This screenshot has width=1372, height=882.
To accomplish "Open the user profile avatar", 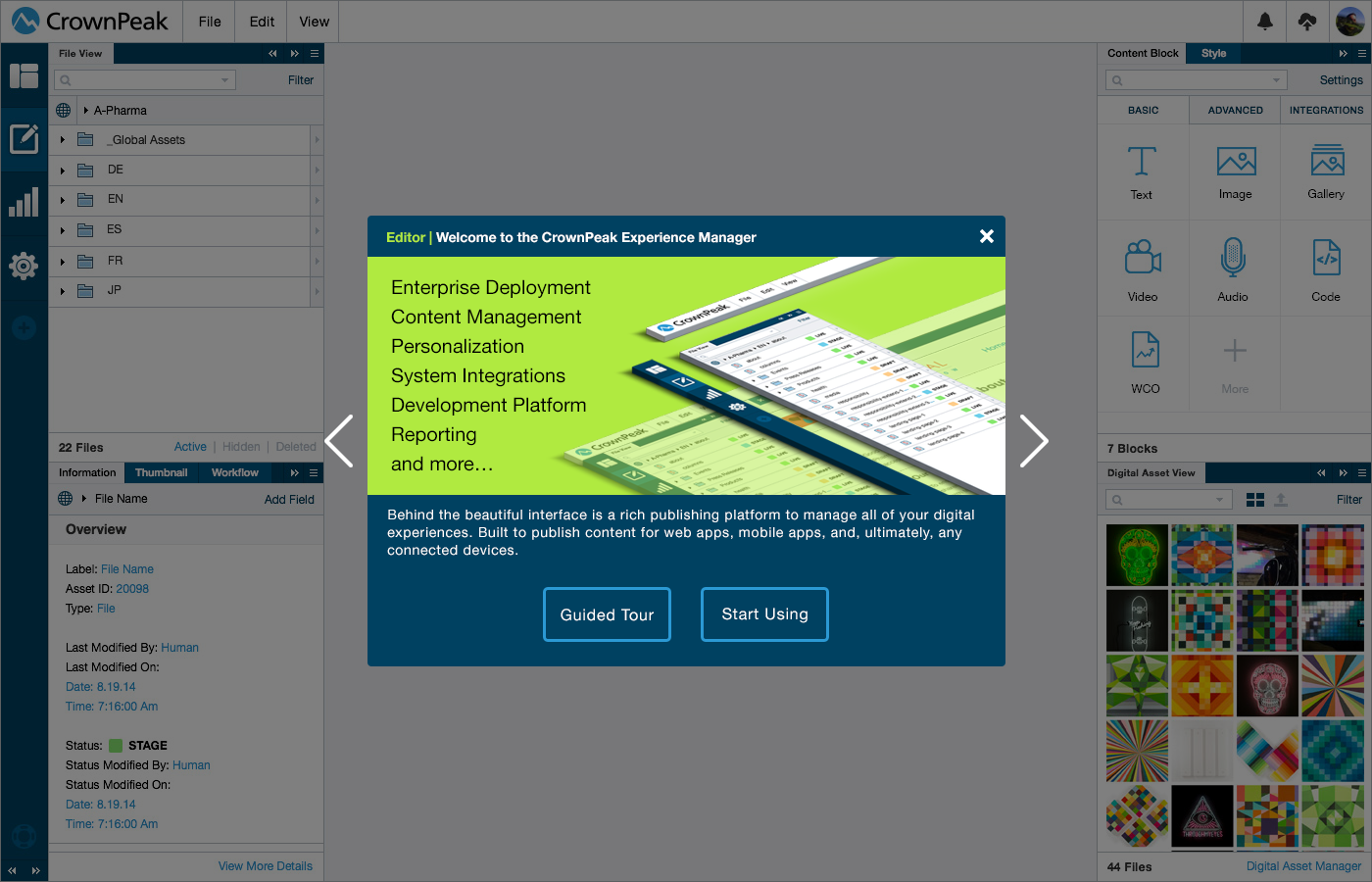I will tap(1349, 21).
